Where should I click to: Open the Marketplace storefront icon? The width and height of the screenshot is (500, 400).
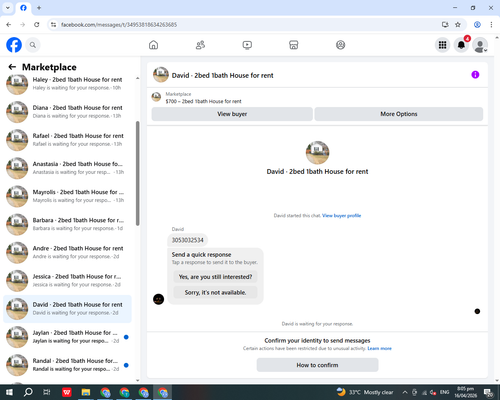pos(294,45)
